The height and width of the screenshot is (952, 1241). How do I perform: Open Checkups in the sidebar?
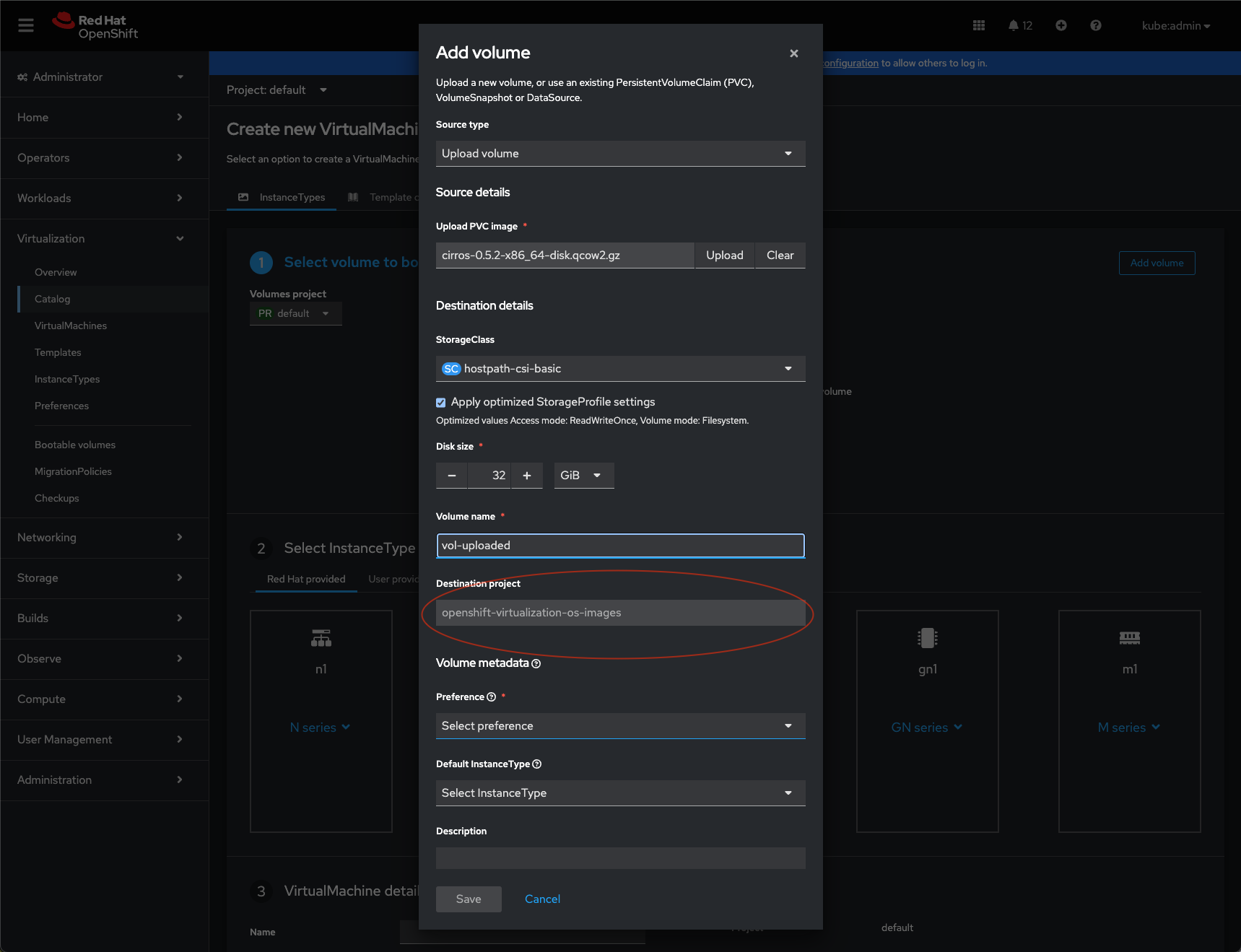(113, 499)
